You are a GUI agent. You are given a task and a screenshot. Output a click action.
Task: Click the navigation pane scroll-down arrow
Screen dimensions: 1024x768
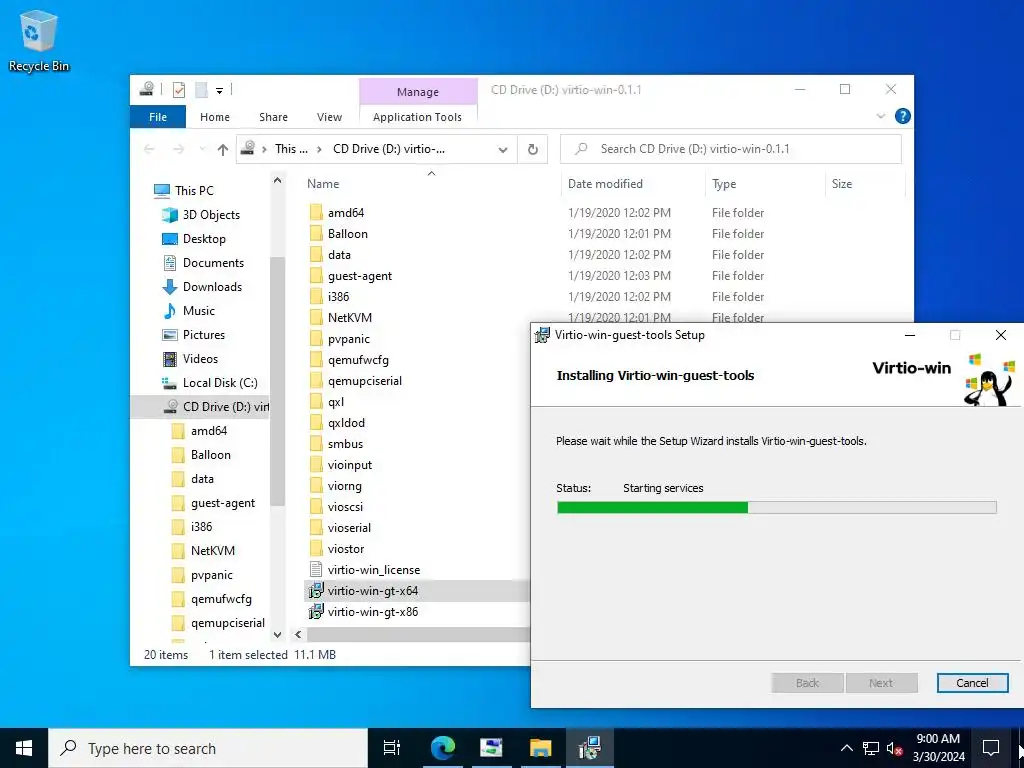click(278, 635)
